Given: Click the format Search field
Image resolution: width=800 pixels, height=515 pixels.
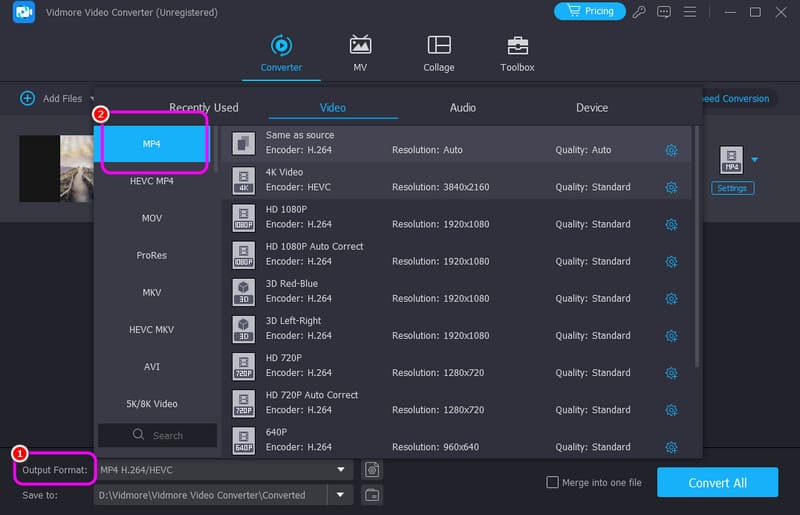Looking at the screenshot, I should click(158, 435).
